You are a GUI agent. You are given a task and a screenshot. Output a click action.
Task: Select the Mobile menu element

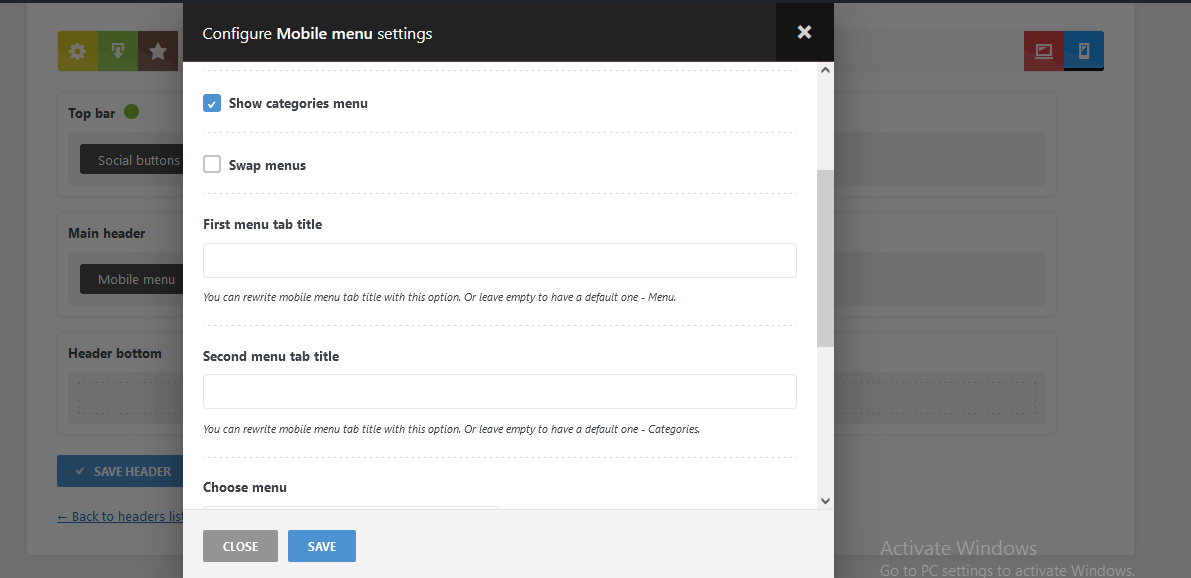136,280
